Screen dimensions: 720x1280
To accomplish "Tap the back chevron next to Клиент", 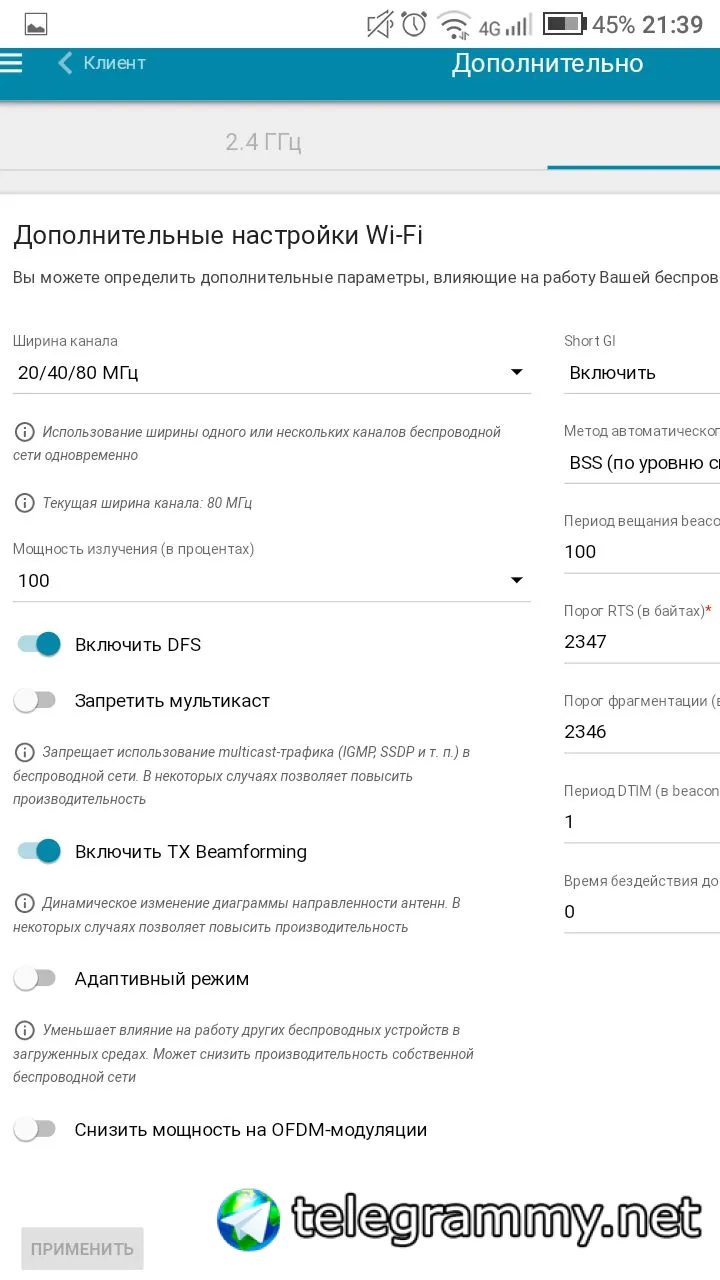I will [65, 63].
